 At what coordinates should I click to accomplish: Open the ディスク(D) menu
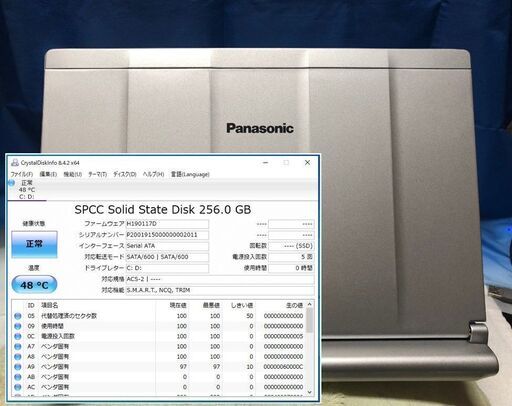pyautogui.click(x=125, y=174)
